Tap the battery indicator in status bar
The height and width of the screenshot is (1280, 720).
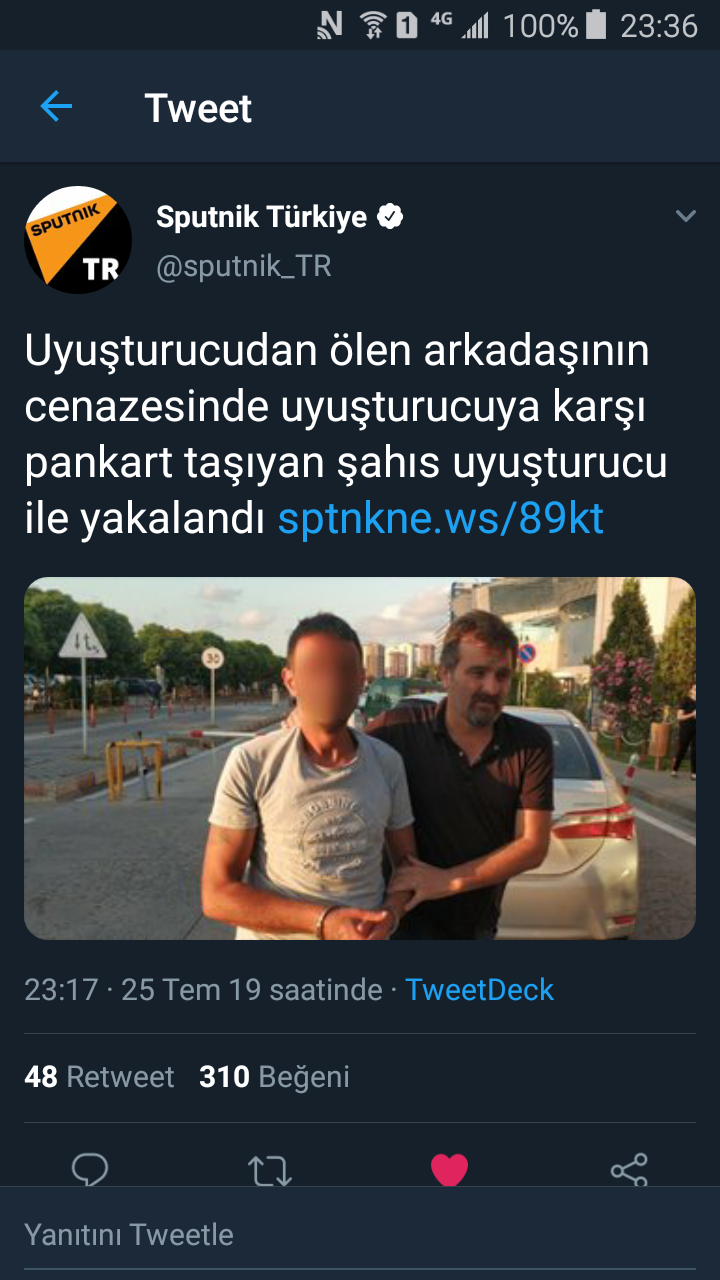tap(596, 24)
